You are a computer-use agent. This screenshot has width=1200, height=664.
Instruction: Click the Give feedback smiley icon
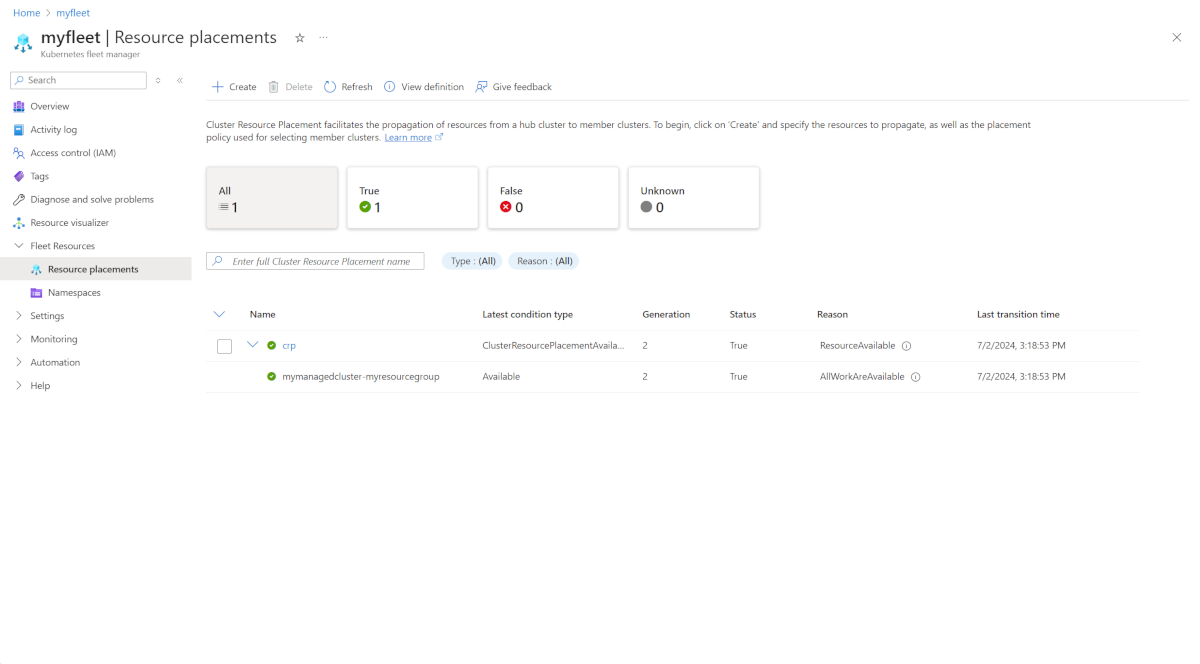click(480, 87)
